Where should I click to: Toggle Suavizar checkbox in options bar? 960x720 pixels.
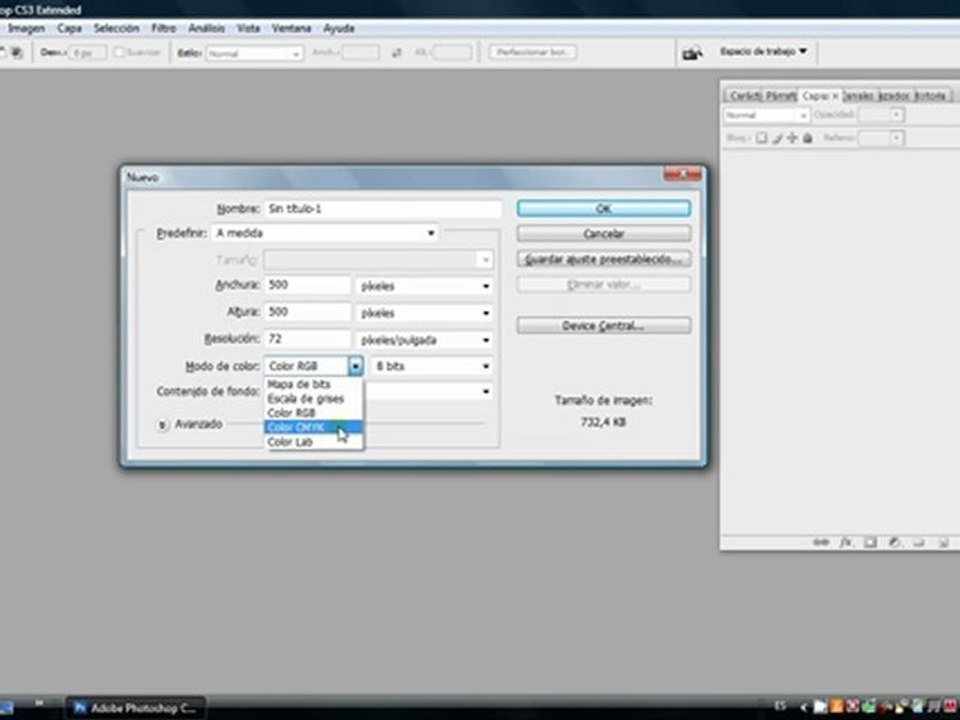pos(119,53)
